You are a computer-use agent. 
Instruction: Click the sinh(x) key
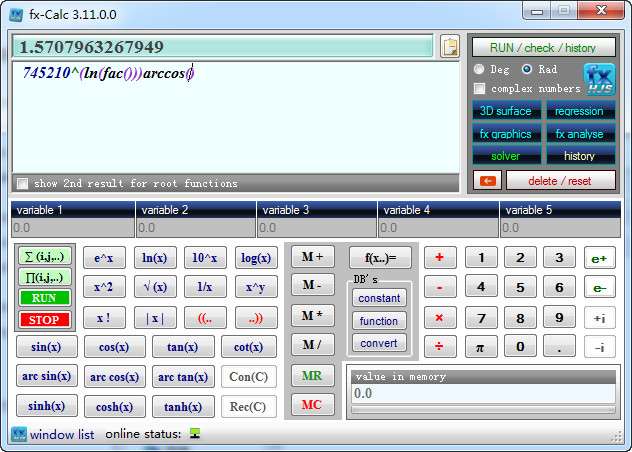click(x=46, y=406)
